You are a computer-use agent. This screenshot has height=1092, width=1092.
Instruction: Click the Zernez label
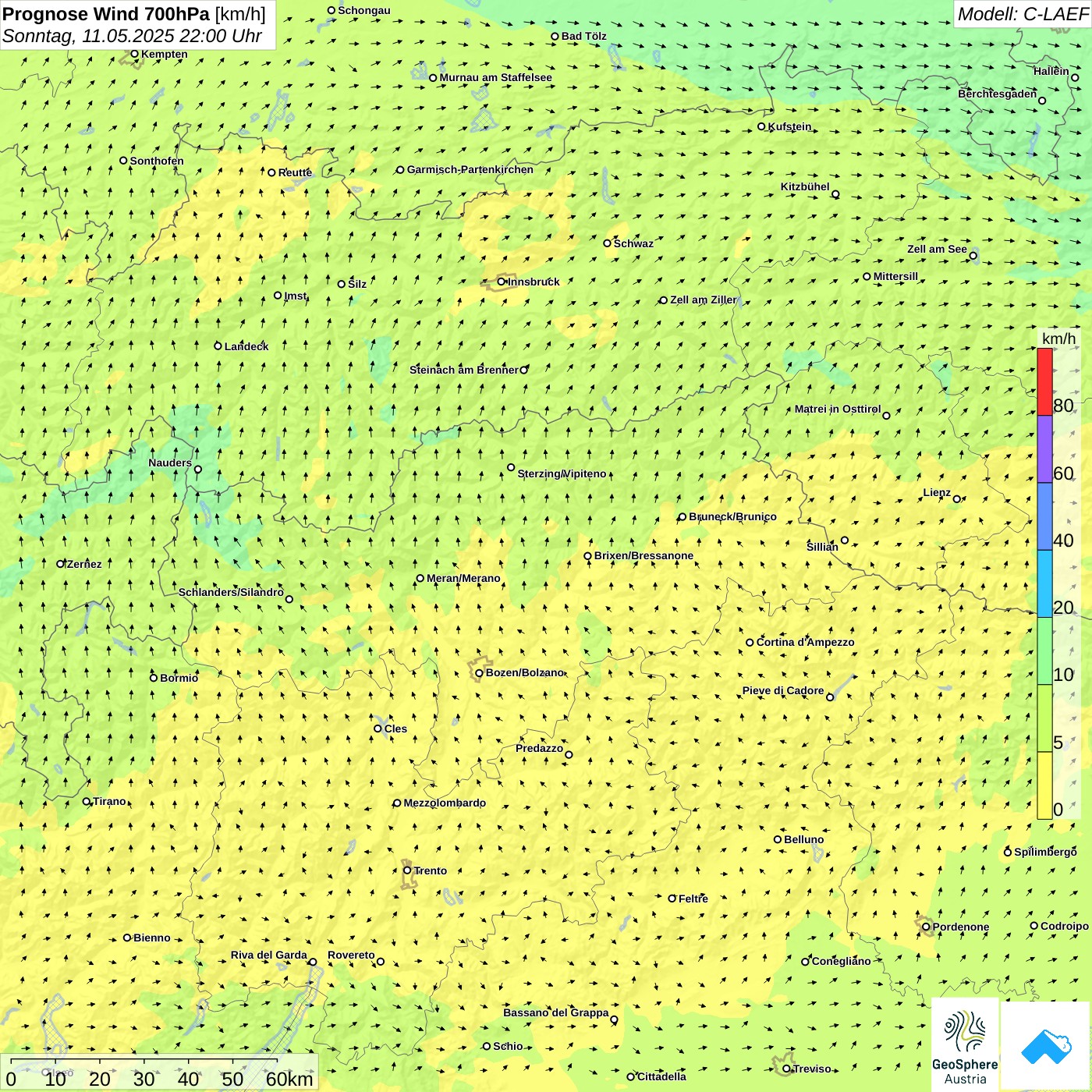tap(84, 564)
